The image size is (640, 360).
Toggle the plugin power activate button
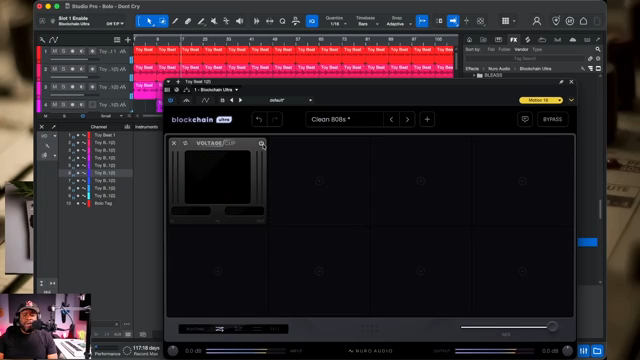[x=171, y=100]
